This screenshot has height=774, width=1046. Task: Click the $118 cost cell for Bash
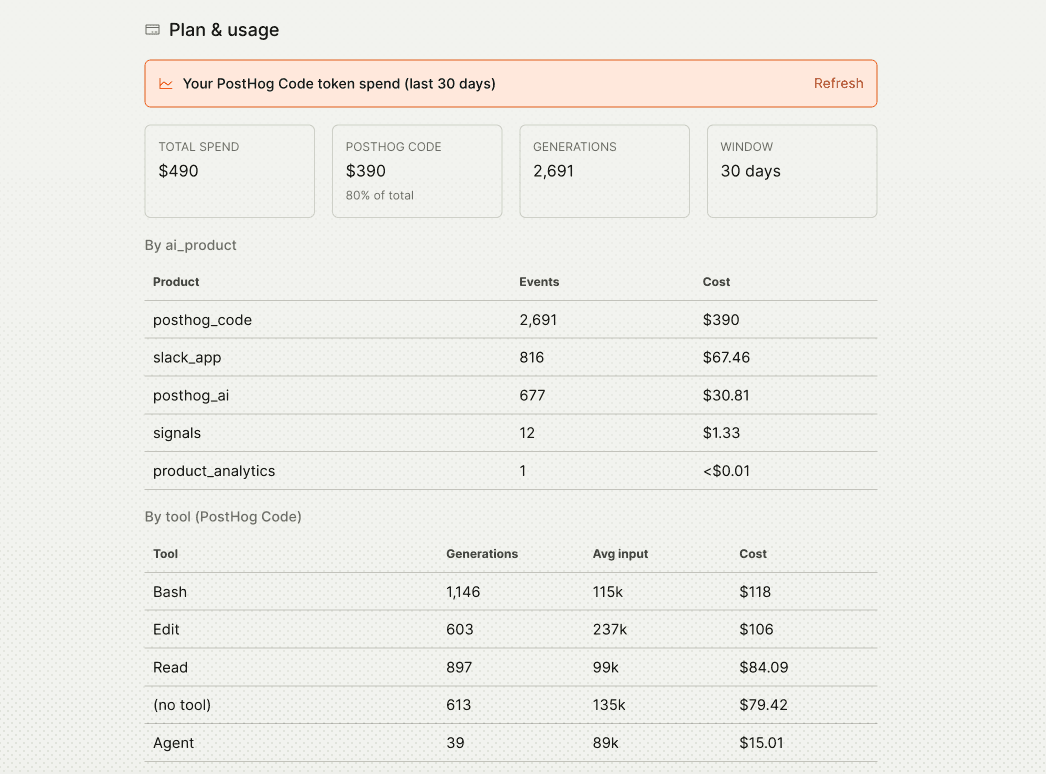[x=755, y=592]
